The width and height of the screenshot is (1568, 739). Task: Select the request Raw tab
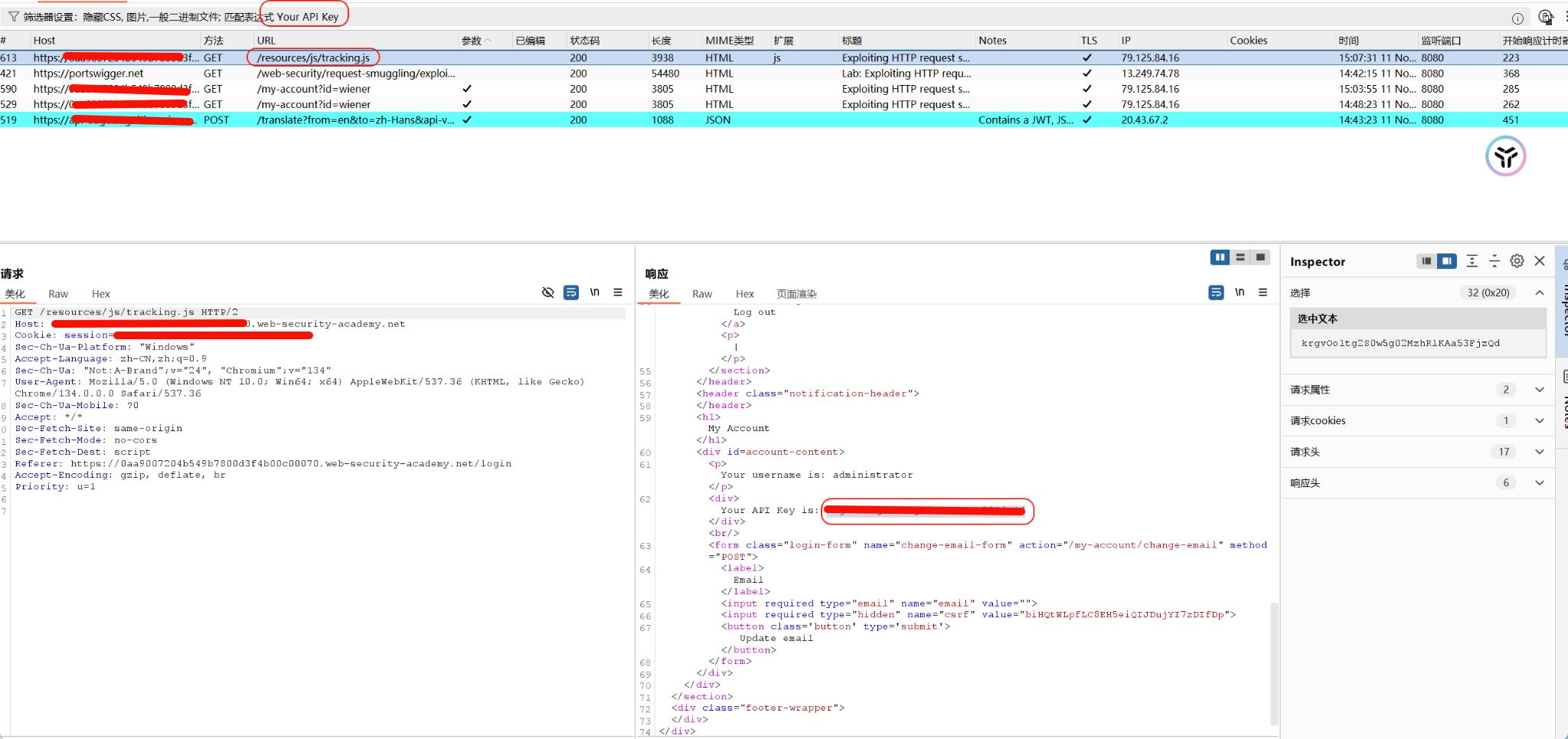tap(58, 294)
